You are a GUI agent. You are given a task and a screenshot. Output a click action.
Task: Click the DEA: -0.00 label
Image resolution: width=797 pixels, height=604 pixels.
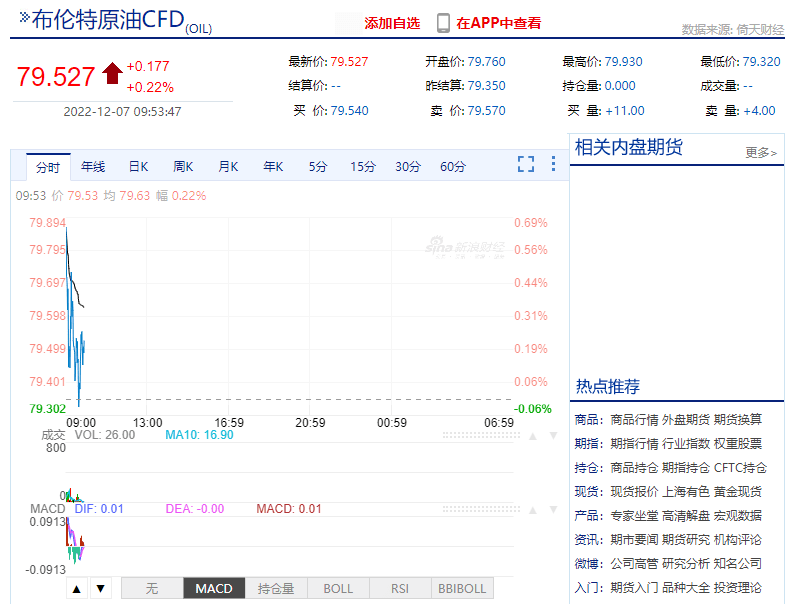195,509
